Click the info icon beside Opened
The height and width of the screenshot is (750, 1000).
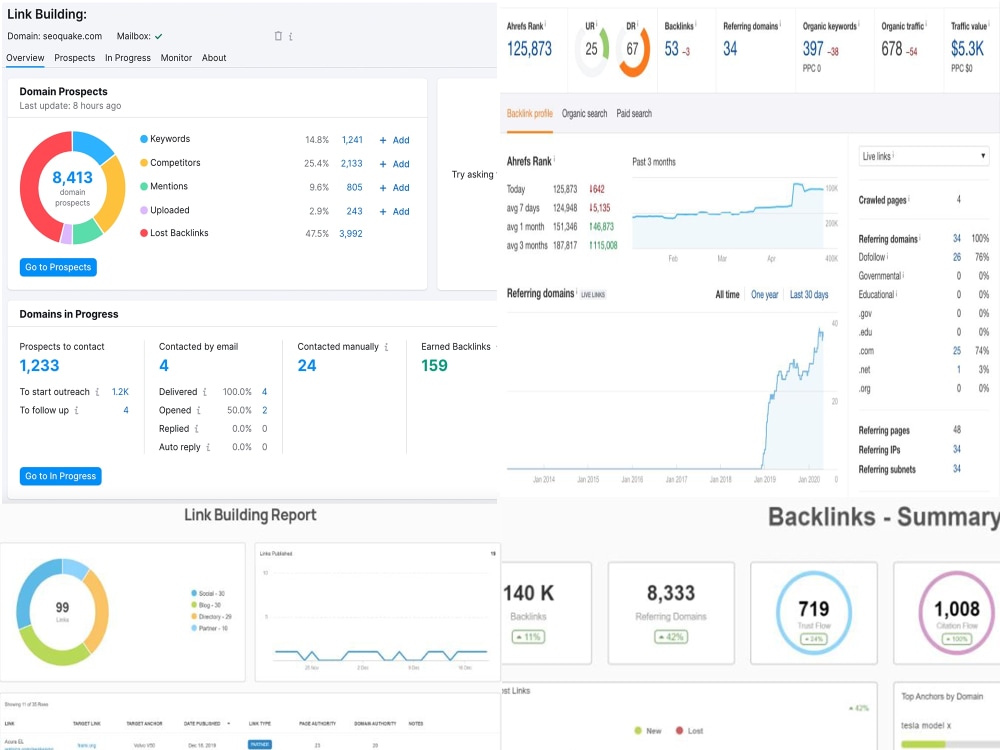pyautogui.click(x=198, y=410)
